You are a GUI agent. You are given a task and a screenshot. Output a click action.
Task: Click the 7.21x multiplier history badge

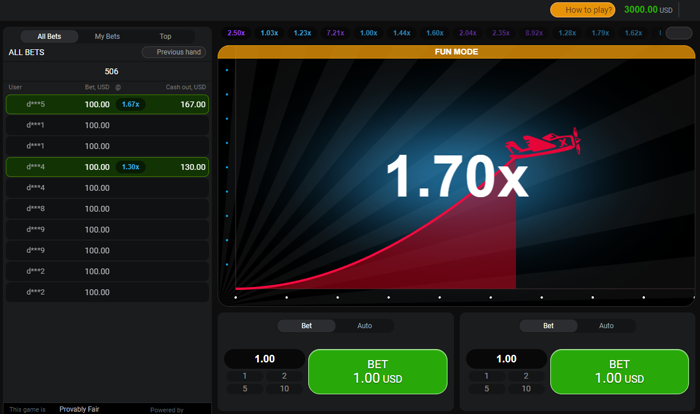pos(335,33)
